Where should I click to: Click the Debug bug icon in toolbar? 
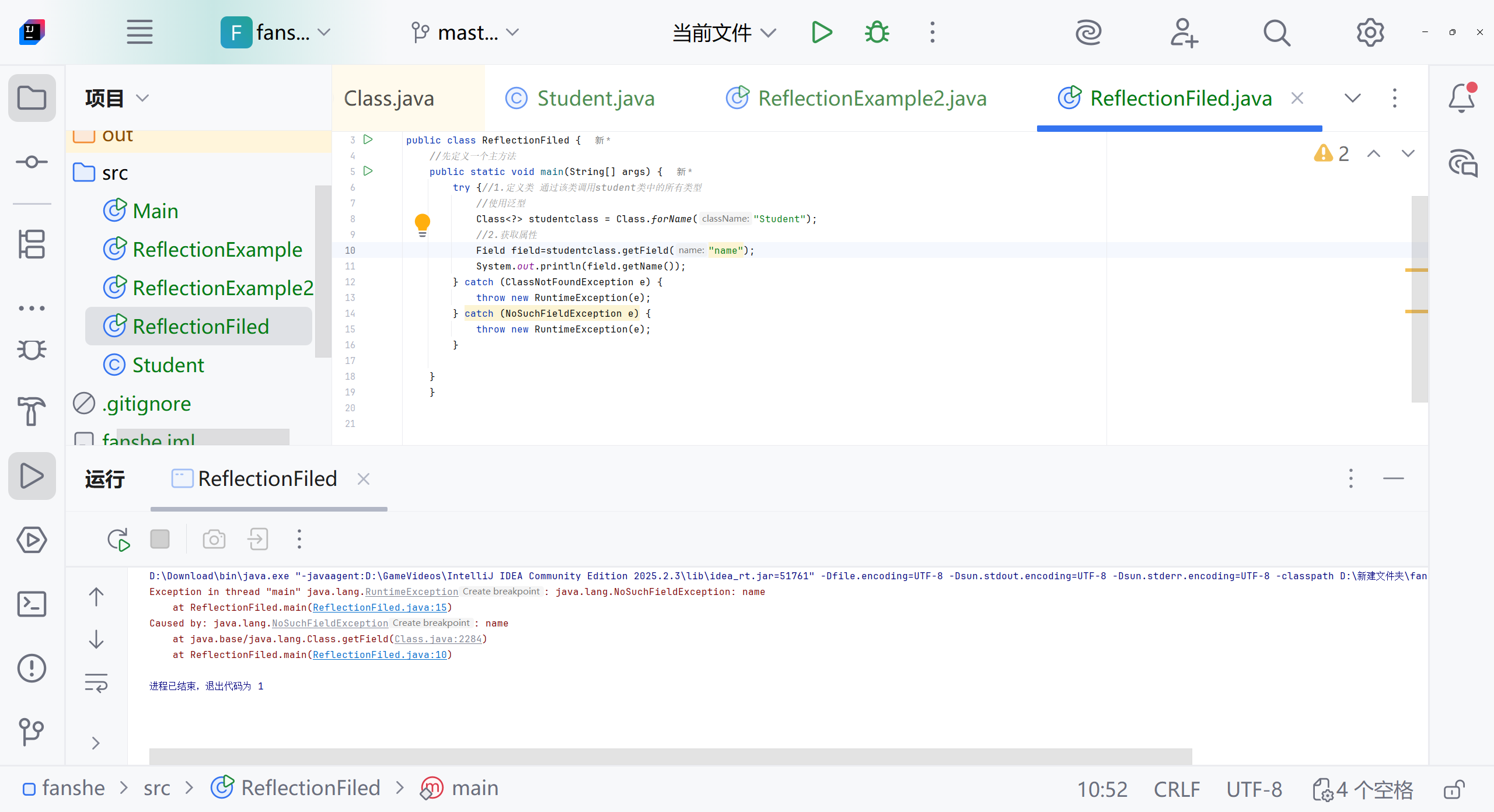(877, 33)
